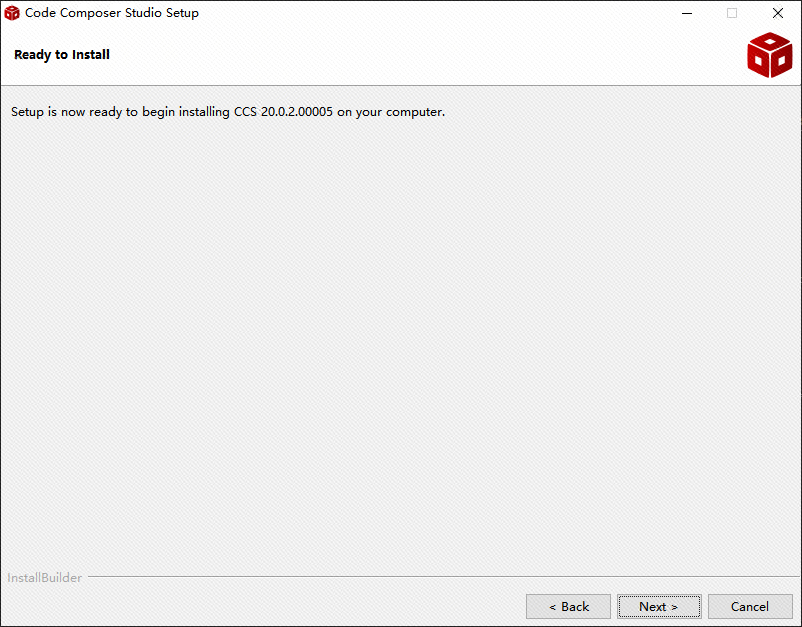The width and height of the screenshot is (802, 627).
Task: Click the greater-than arrow on Next
Action: 674,607
